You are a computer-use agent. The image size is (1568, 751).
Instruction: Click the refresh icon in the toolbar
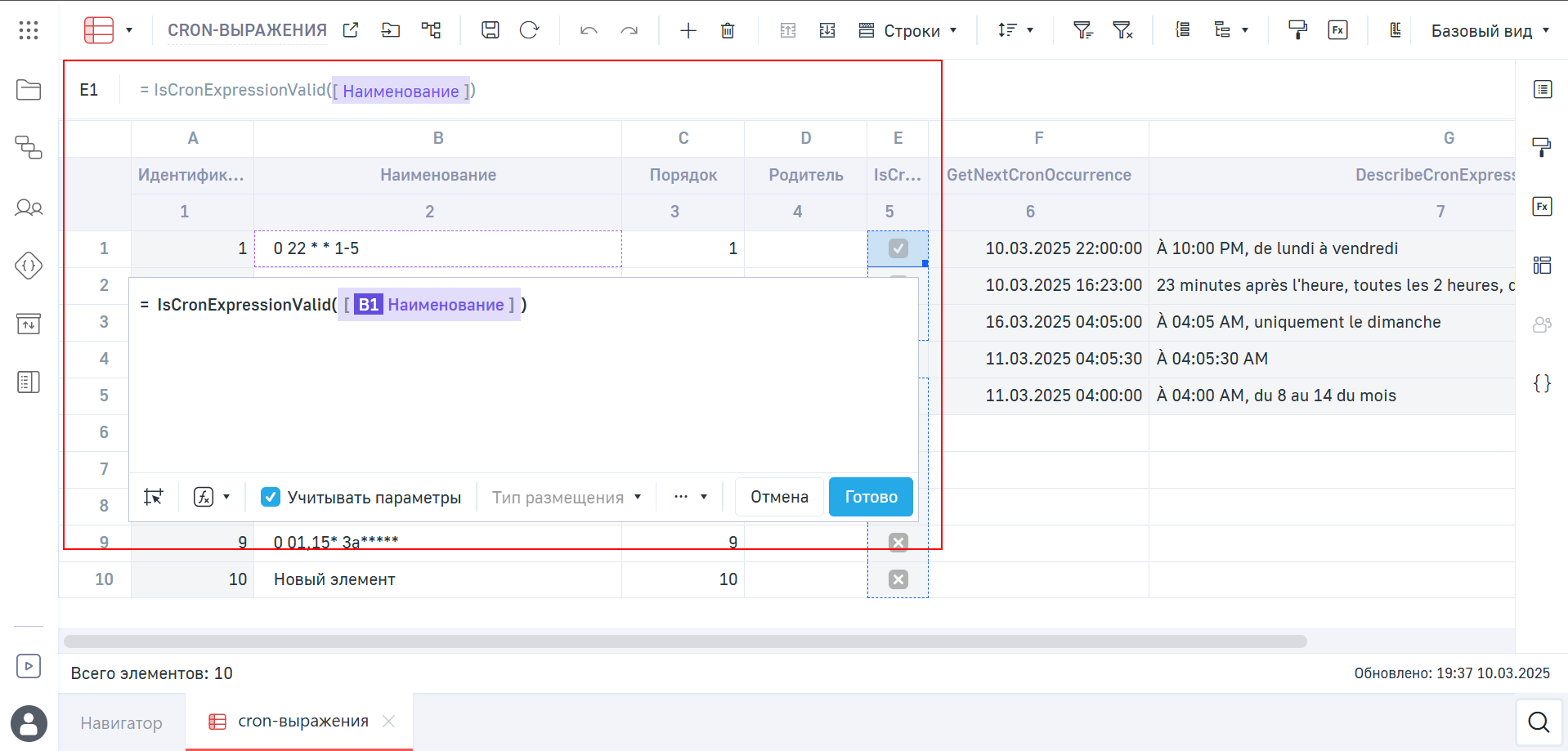coord(530,30)
